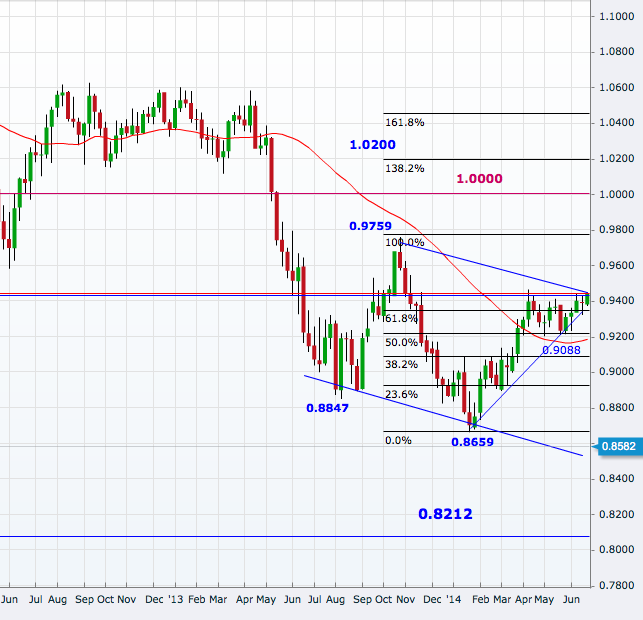Click the 100.0% Fibonacci level label

pos(405,243)
